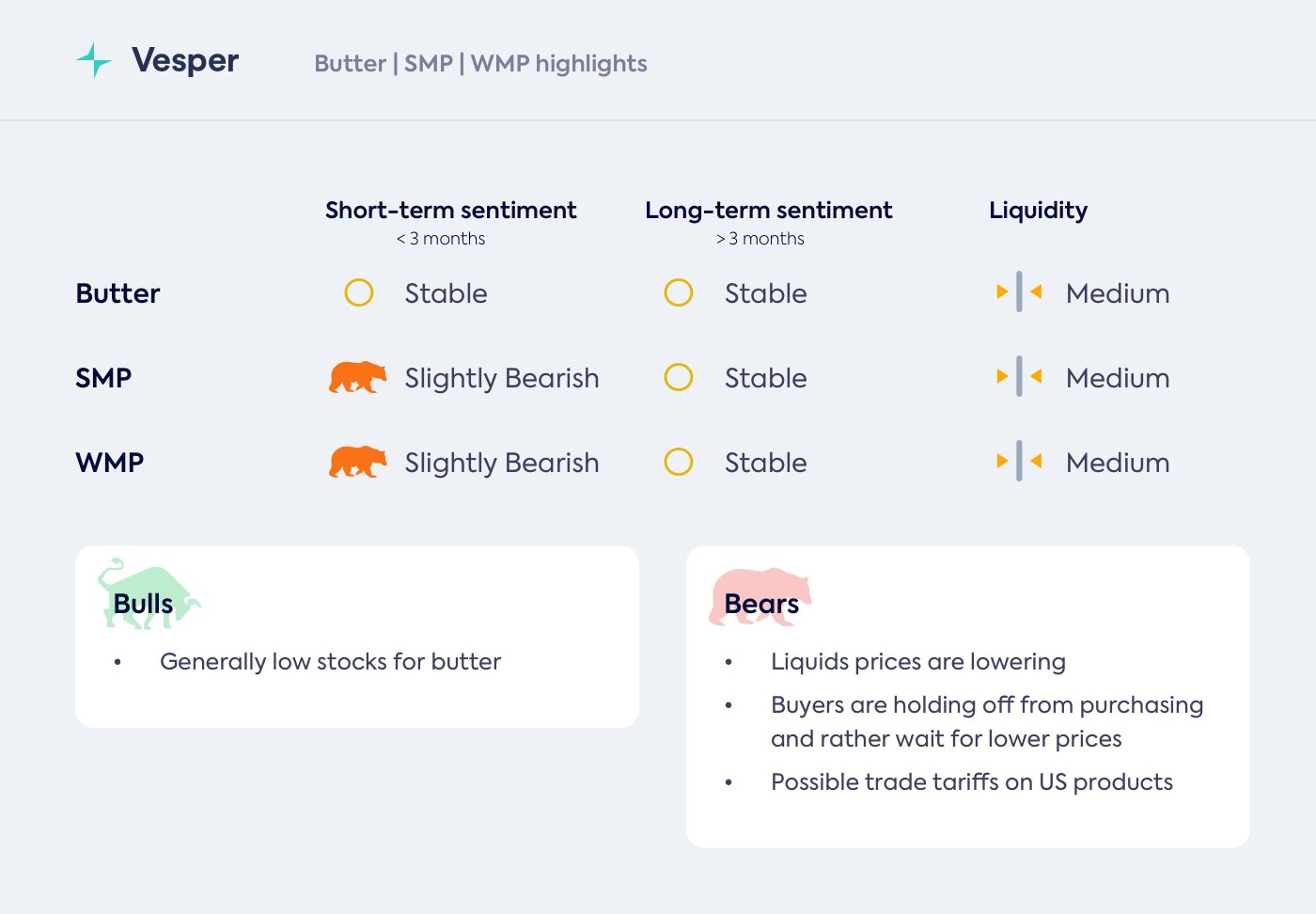Select SMP long-term Stable circle
This screenshot has width=1316, height=914.
tap(679, 377)
